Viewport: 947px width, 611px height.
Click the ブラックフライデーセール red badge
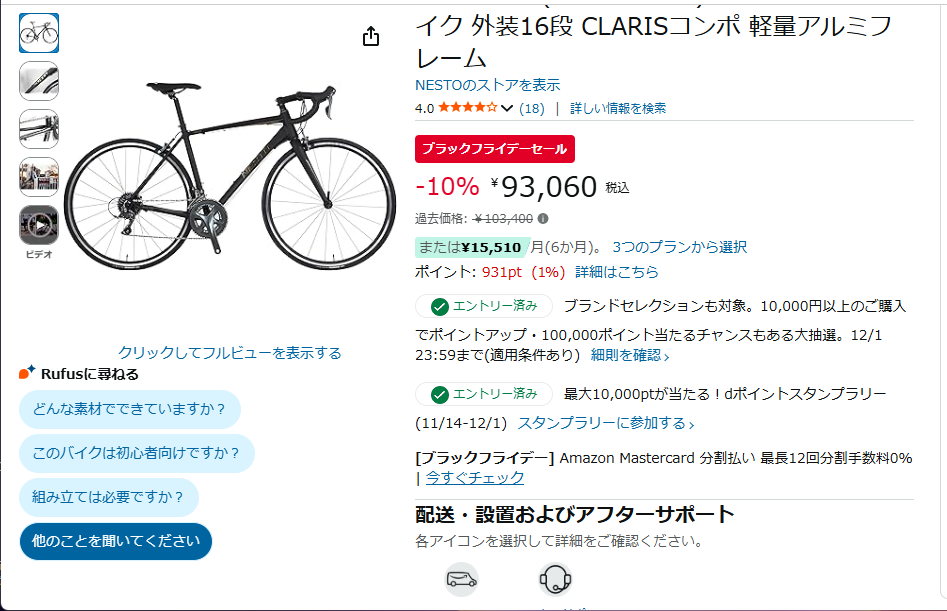coord(494,148)
